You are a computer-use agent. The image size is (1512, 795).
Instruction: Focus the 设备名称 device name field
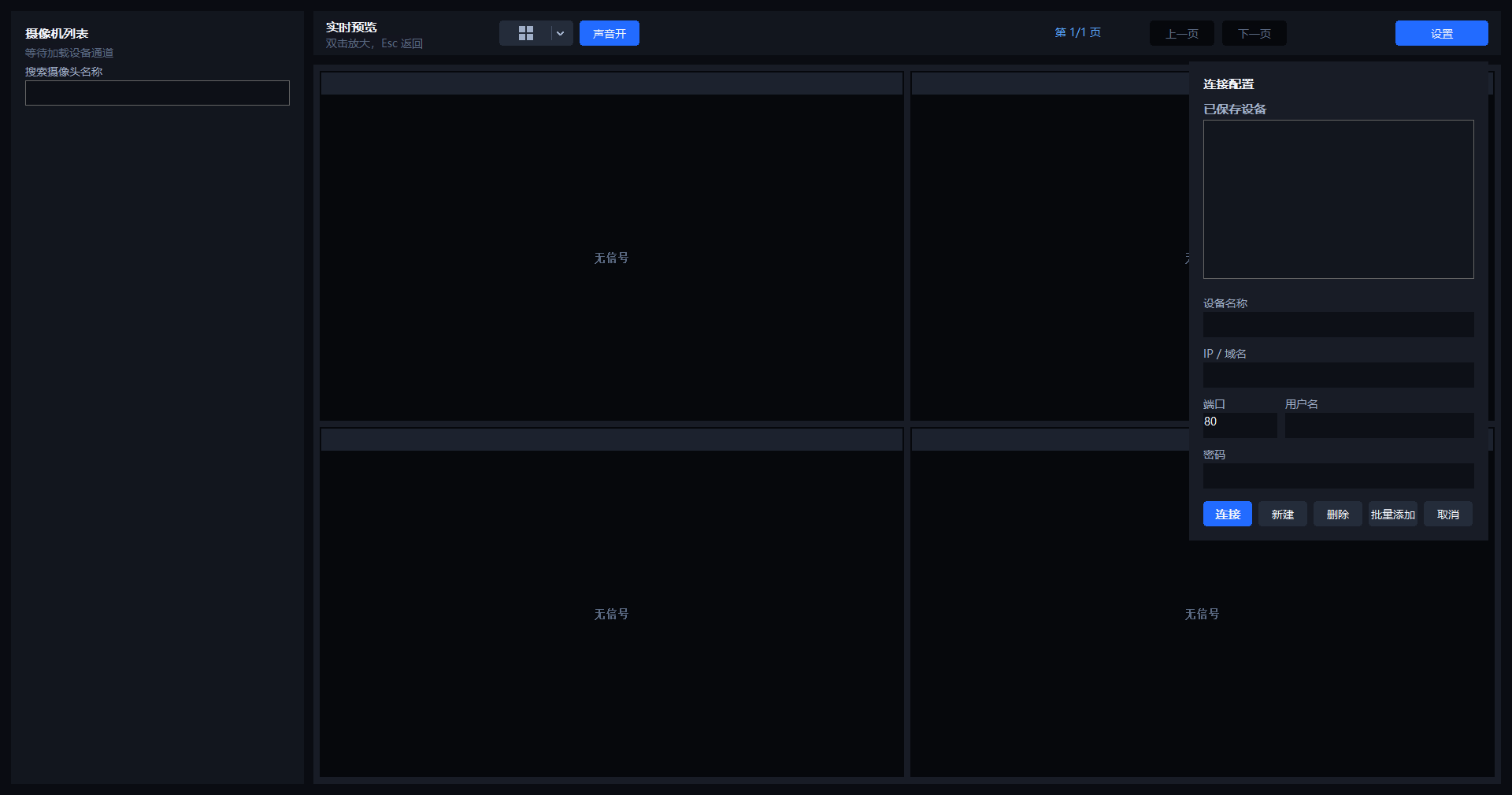tap(1339, 325)
